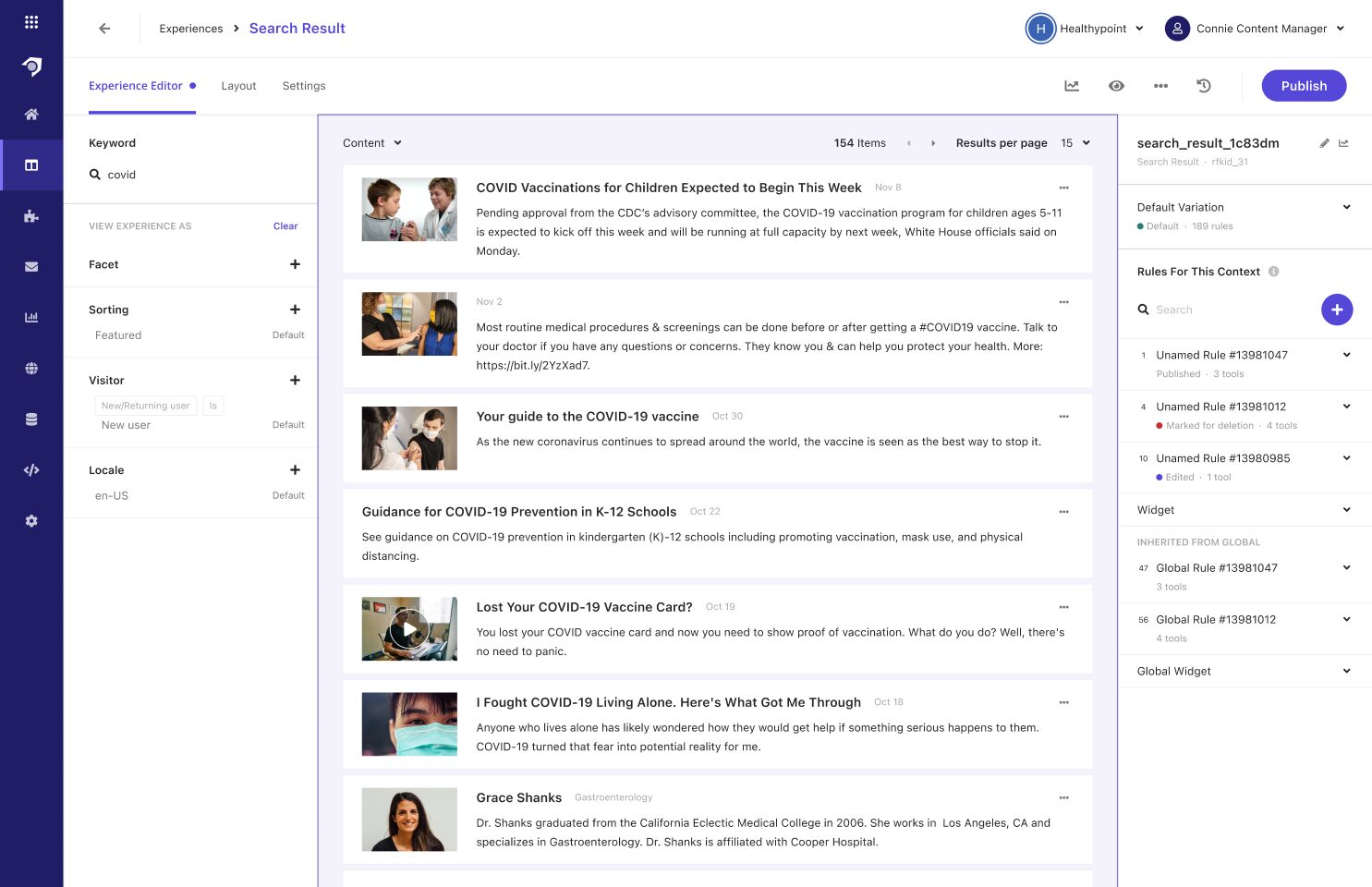Edit search_result_1c83dm name pencil icon
This screenshot has width=1372, height=887.
pyautogui.click(x=1324, y=143)
